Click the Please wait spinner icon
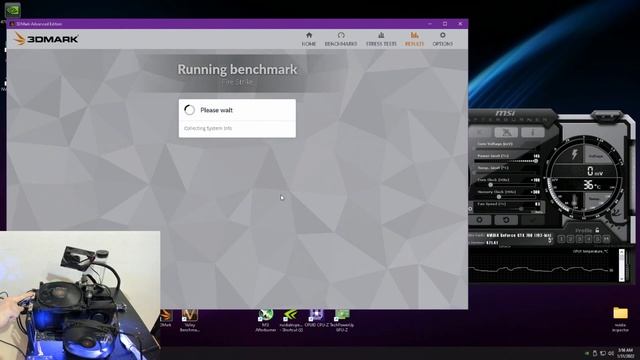Image resolution: width=640 pixels, height=360 pixels. [x=189, y=110]
